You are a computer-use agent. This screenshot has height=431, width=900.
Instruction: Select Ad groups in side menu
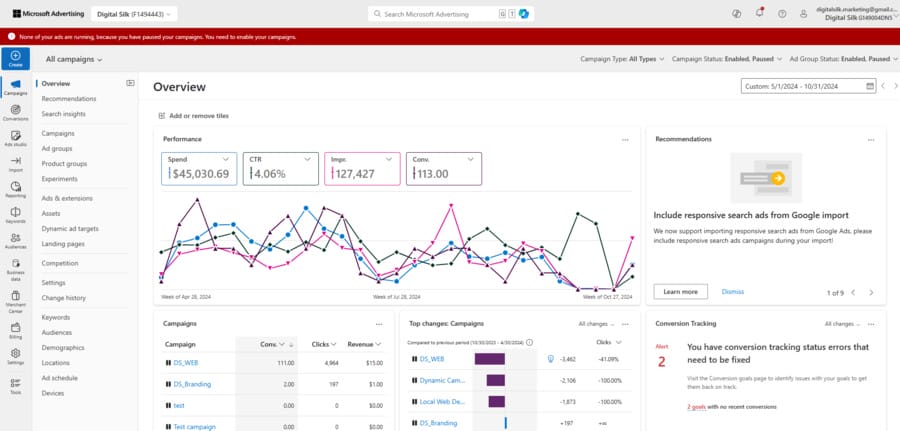[x=57, y=149]
